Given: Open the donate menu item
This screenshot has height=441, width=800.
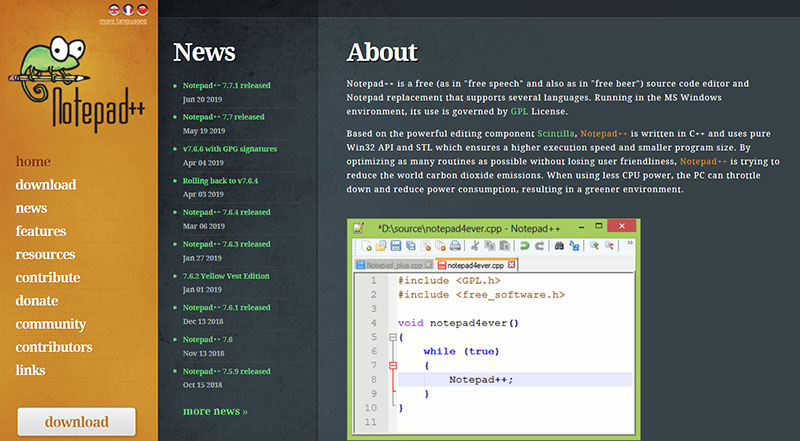Looking at the screenshot, I should [37, 301].
